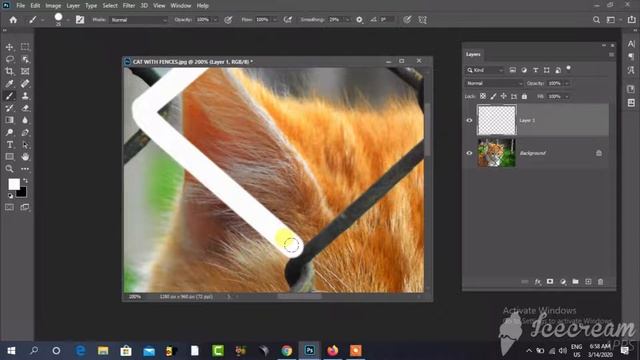Hide Layer 1 with its eye icon

click(x=469, y=120)
